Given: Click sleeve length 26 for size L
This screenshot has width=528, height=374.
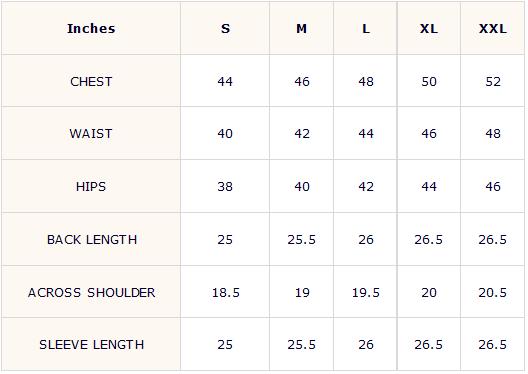Looking at the screenshot, I should coord(366,344).
